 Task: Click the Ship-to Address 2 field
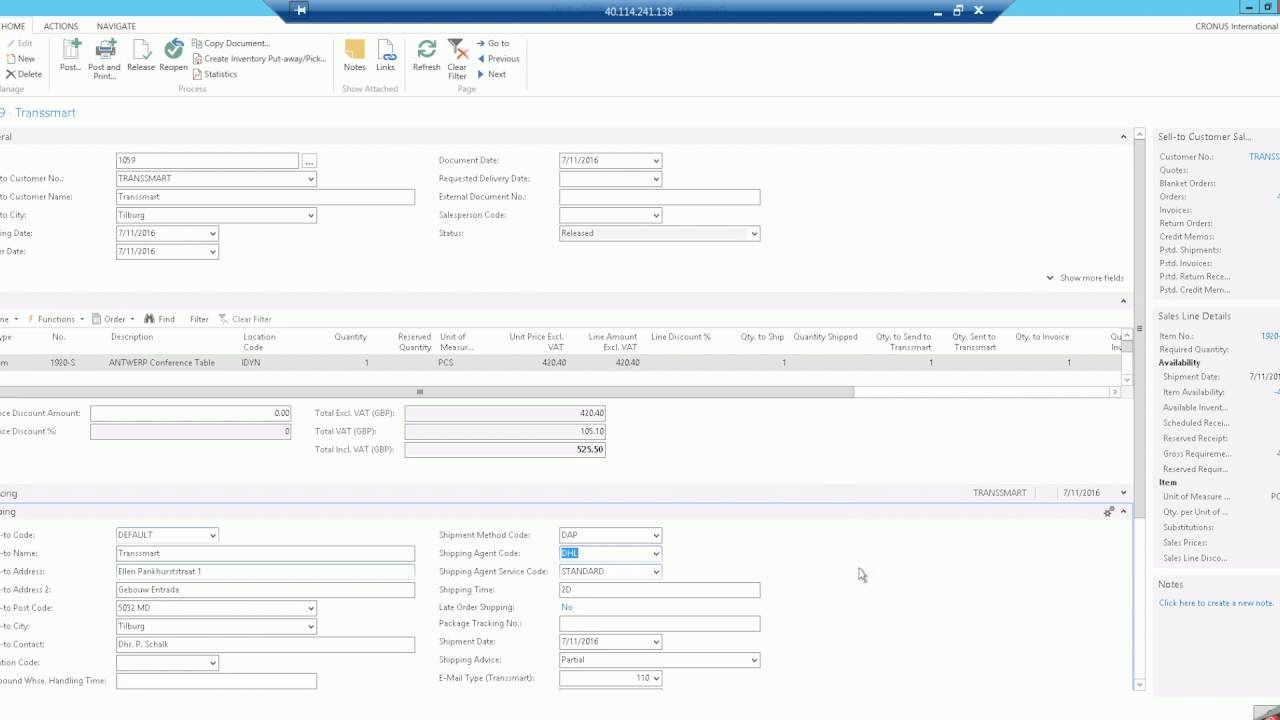[265, 590]
